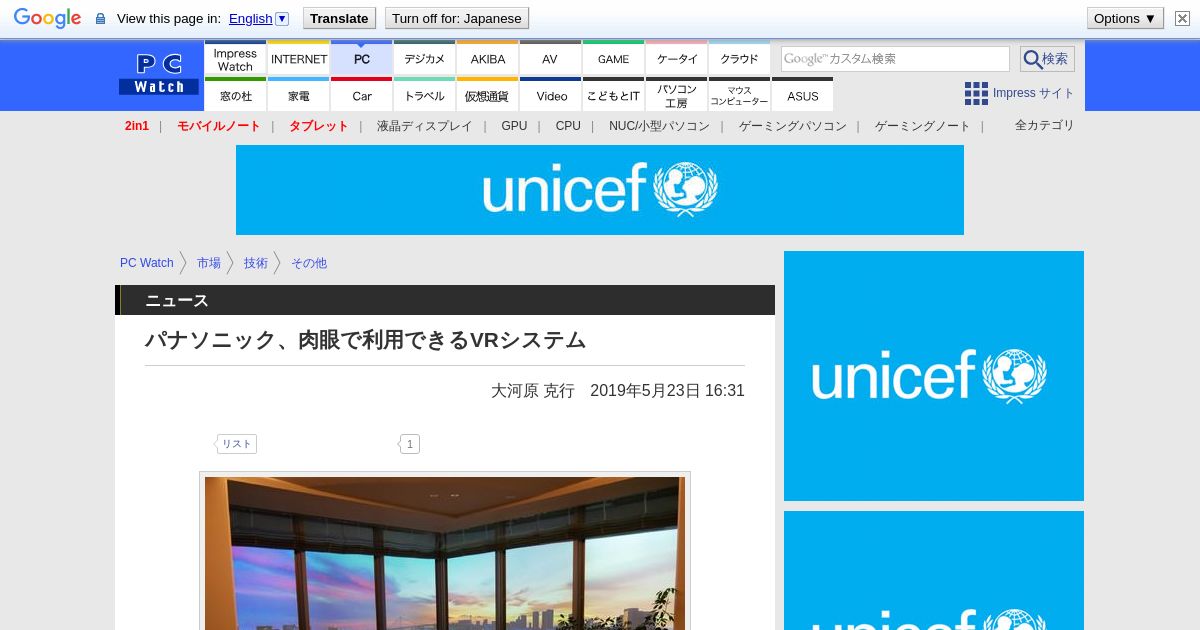Open the デジカメ tab
1200x630 pixels.
tap(425, 58)
